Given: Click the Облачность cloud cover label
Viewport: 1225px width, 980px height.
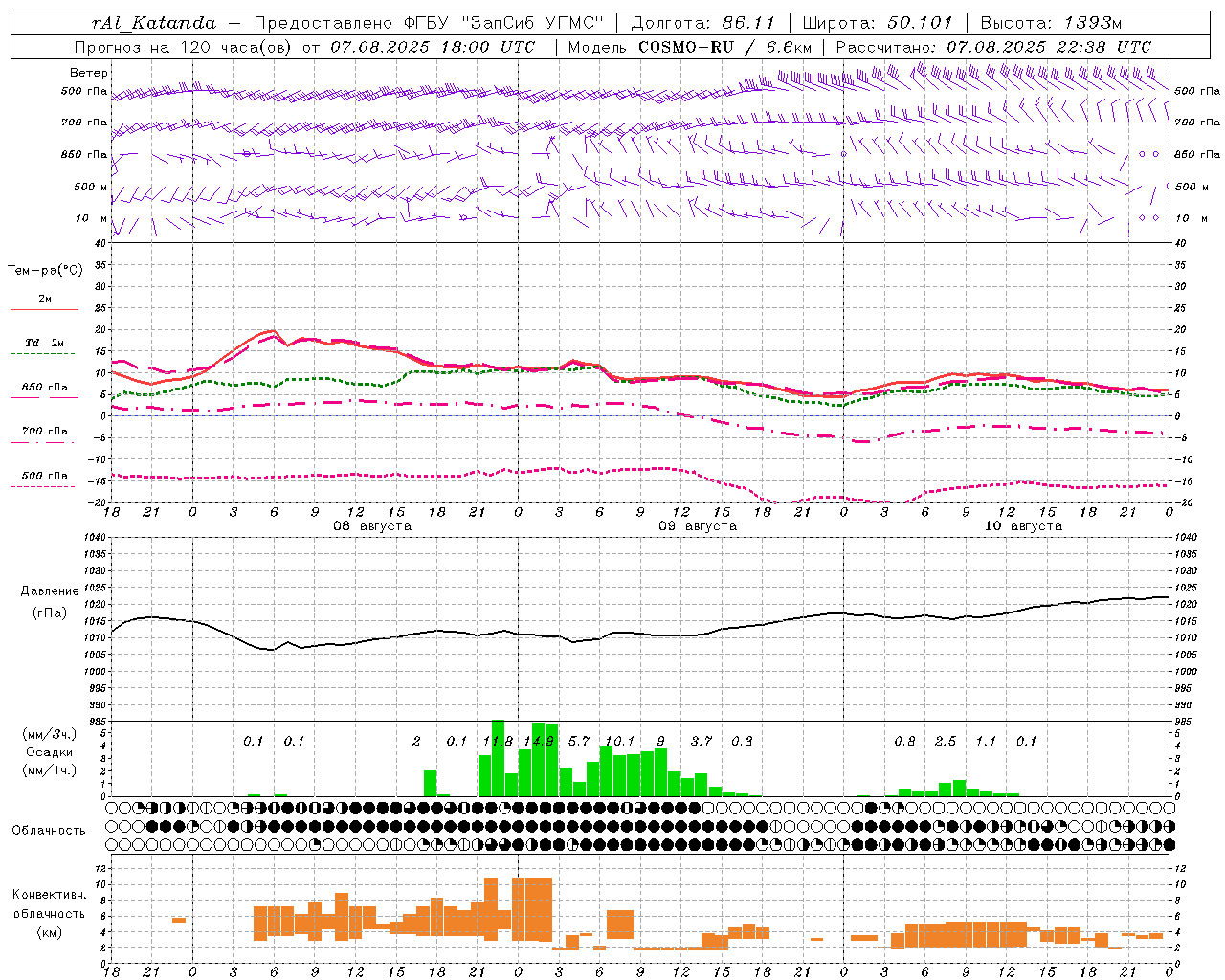Looking at the screenshot, I should click(x=49, y=831).
